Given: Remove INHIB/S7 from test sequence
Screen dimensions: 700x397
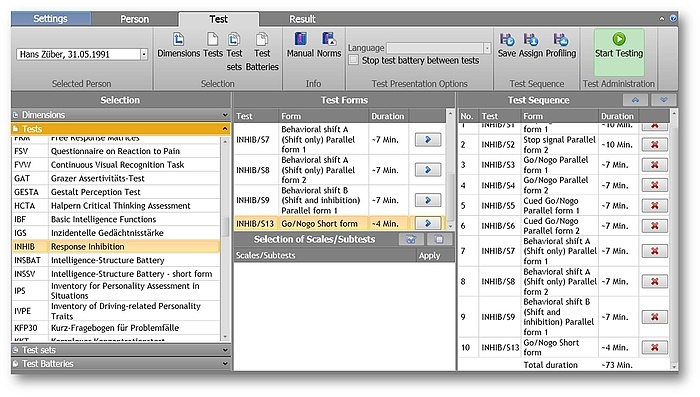Looking at the screenshot, I should point(654,251).
